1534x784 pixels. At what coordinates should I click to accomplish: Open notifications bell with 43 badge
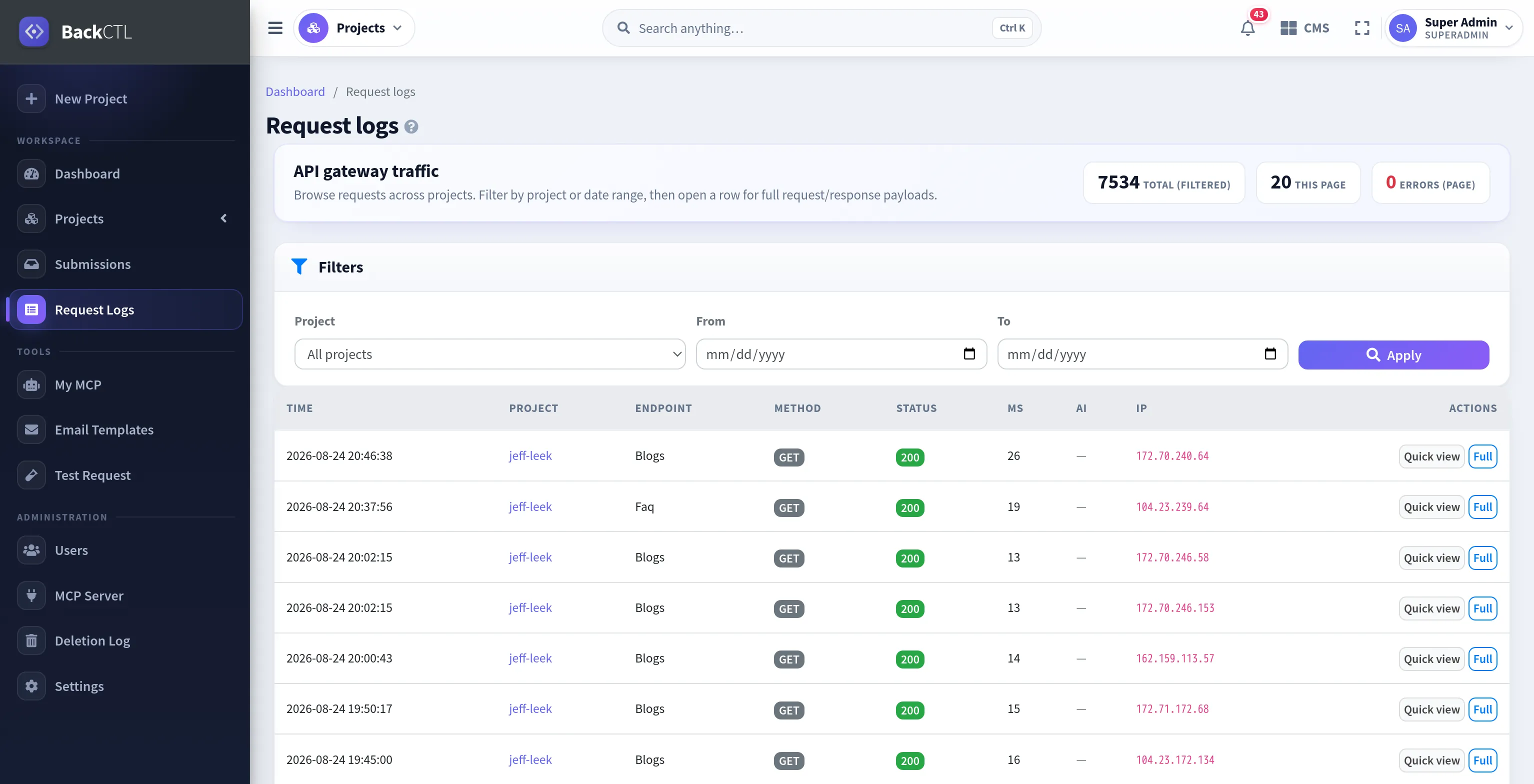point(1248,28)
